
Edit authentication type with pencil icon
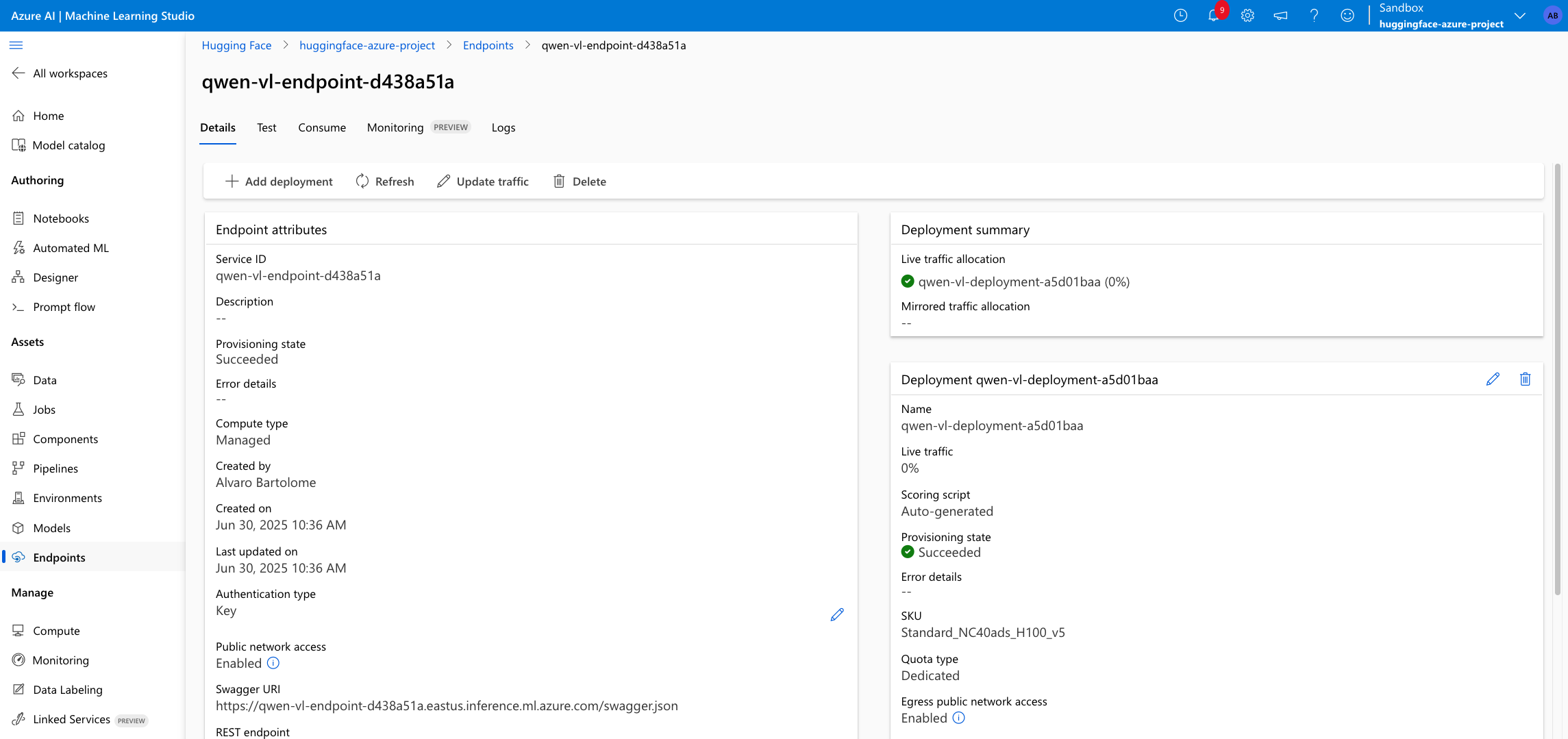pos(836,614)
